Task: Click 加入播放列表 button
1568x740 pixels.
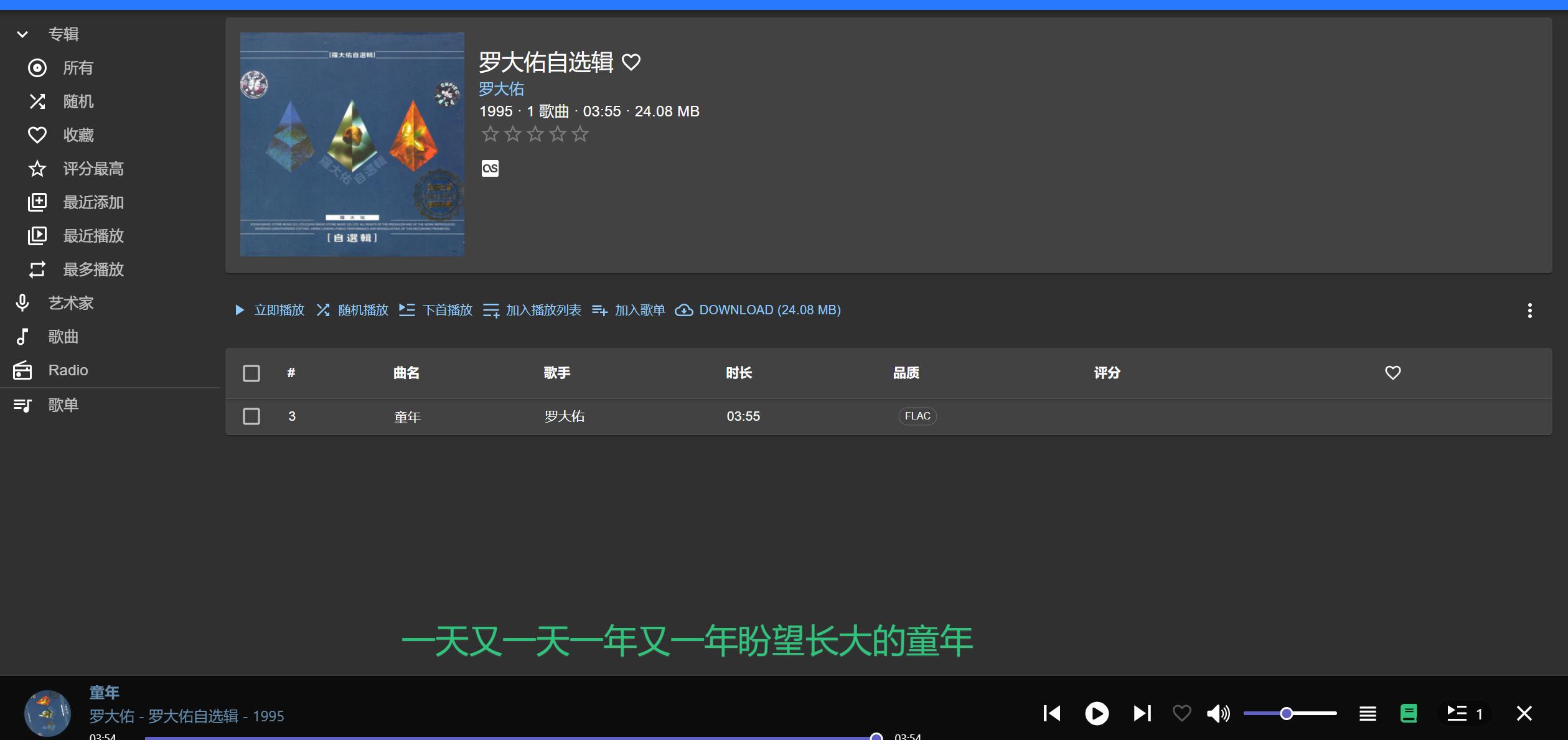Action: tap(532, 310)
